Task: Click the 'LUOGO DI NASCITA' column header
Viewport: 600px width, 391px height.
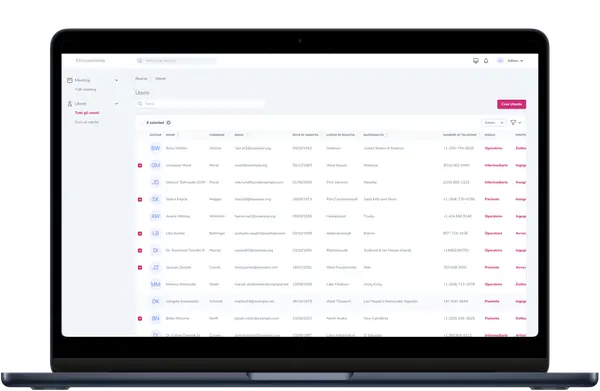Action: (341, 135)
